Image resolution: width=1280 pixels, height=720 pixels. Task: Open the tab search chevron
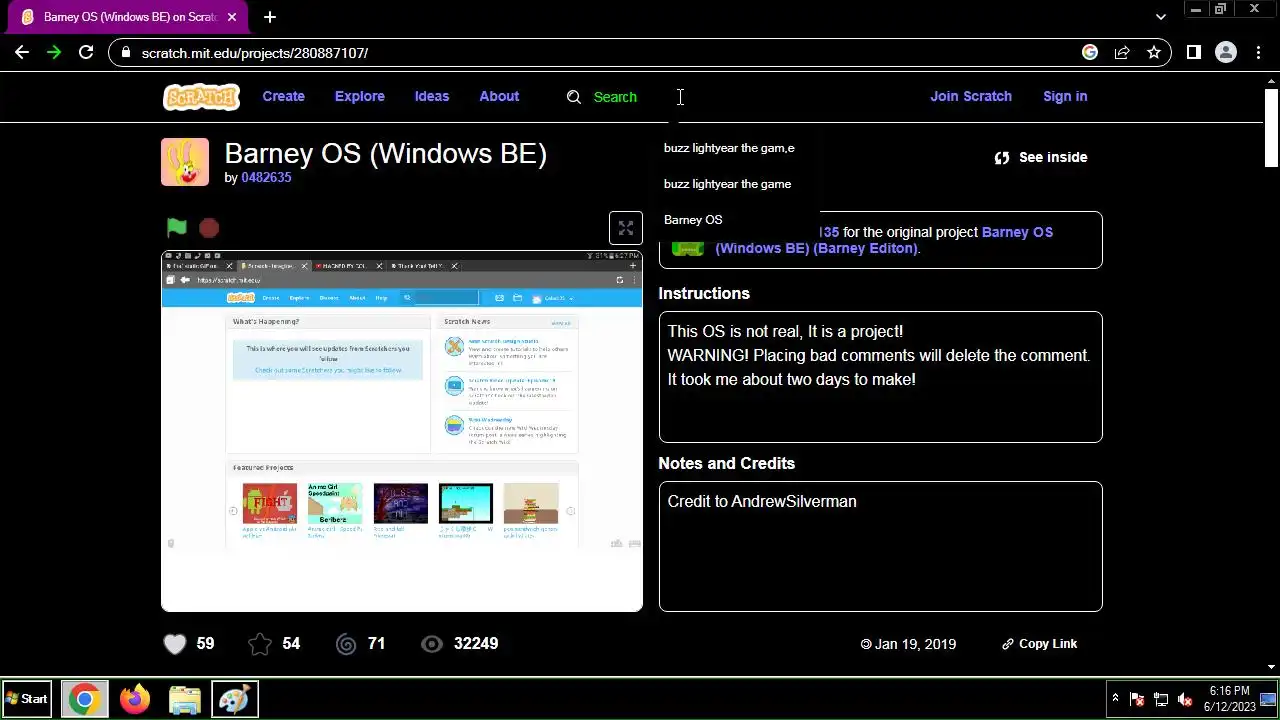[1160, 17]
